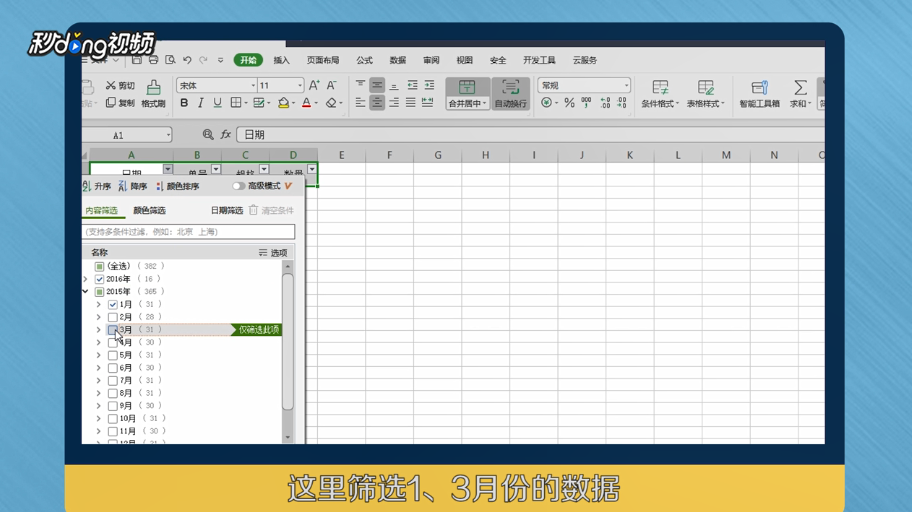Check the 2月 checkbox
The width and height of the screenshot is (912, 512).
pyautogui.click(x=113, y=317)
